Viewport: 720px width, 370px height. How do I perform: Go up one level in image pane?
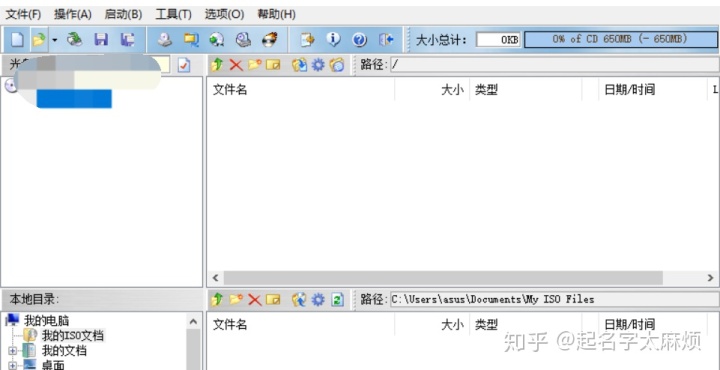tap(217, 65)
